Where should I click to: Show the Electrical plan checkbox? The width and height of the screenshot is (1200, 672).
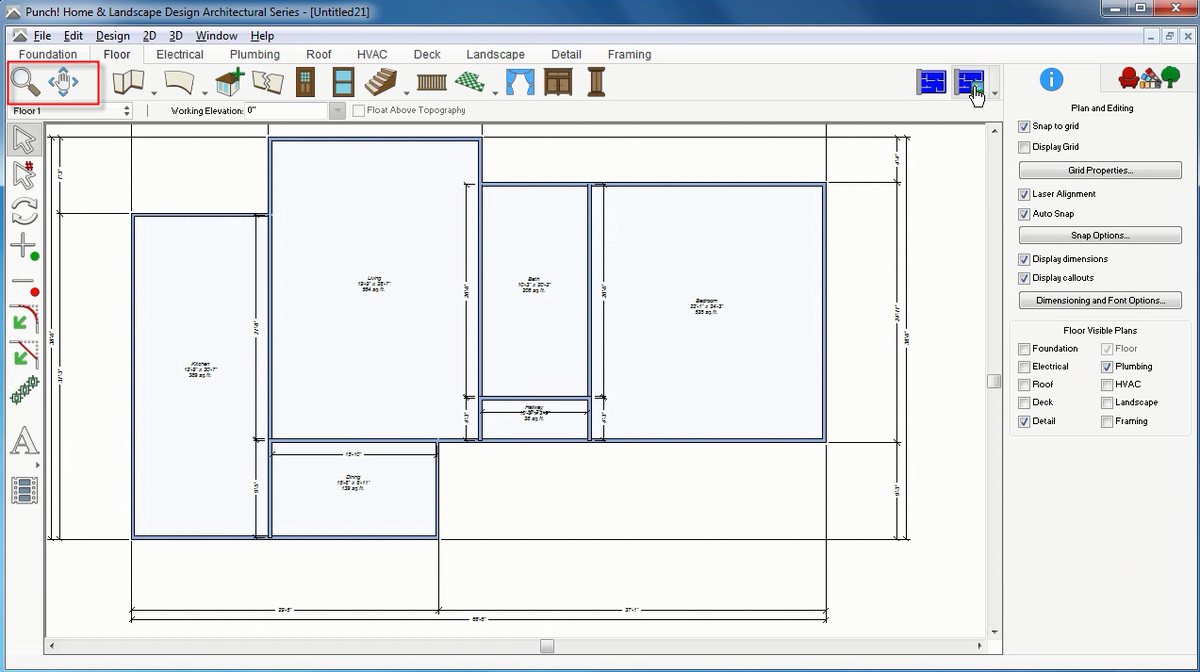1023,367
